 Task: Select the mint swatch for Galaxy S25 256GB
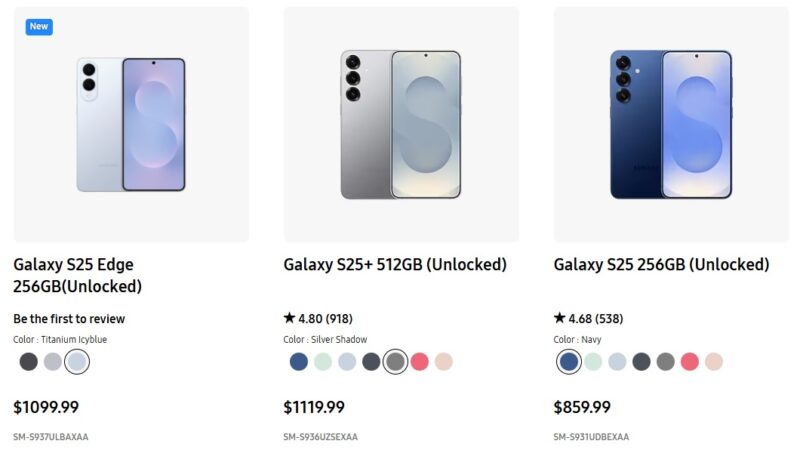pos(593,362)
